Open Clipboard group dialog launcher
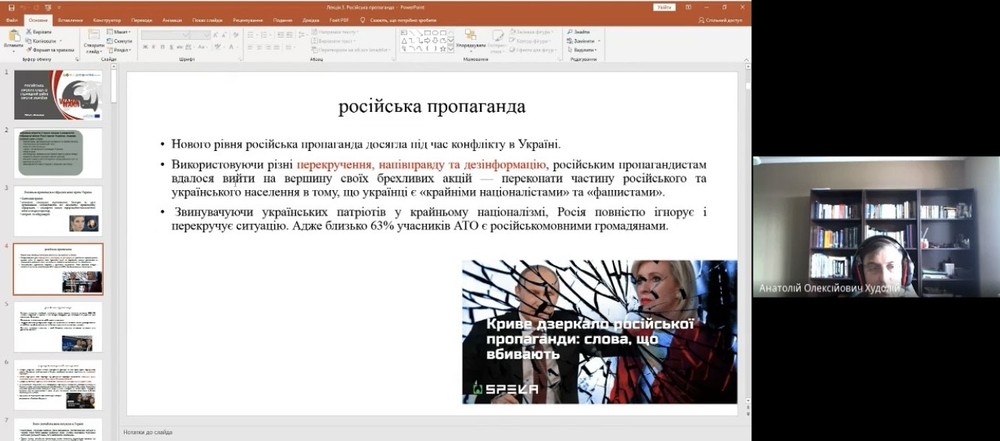 (77, 59)
